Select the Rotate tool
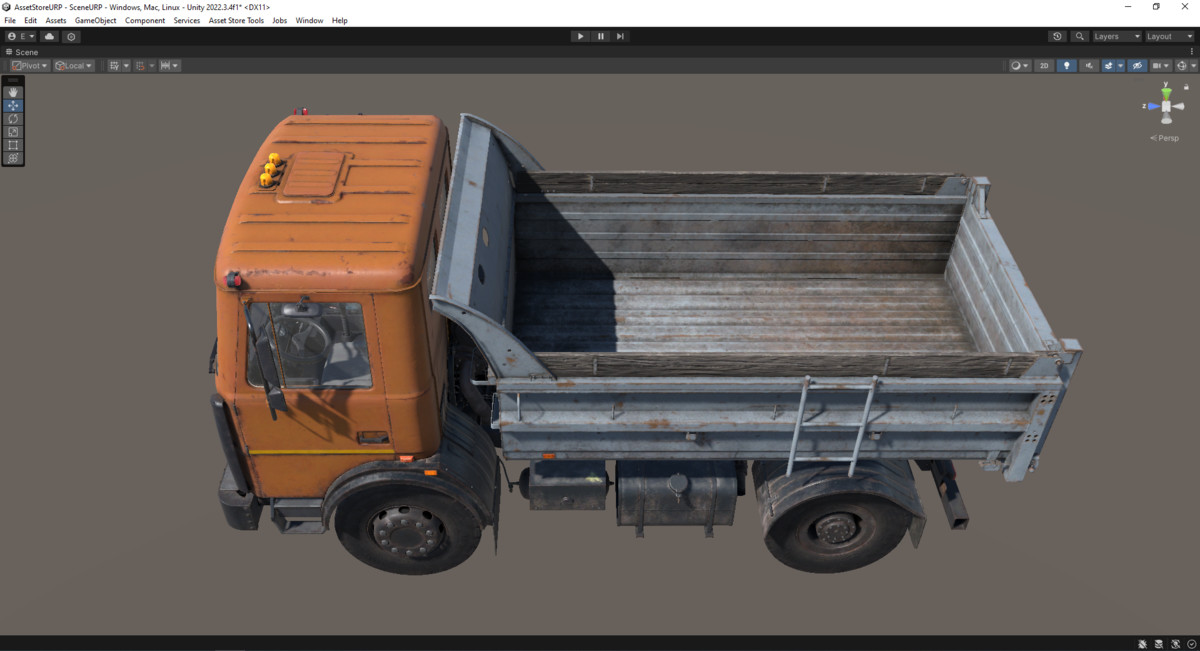1200x651 pixels. click(x=12, y=118)
